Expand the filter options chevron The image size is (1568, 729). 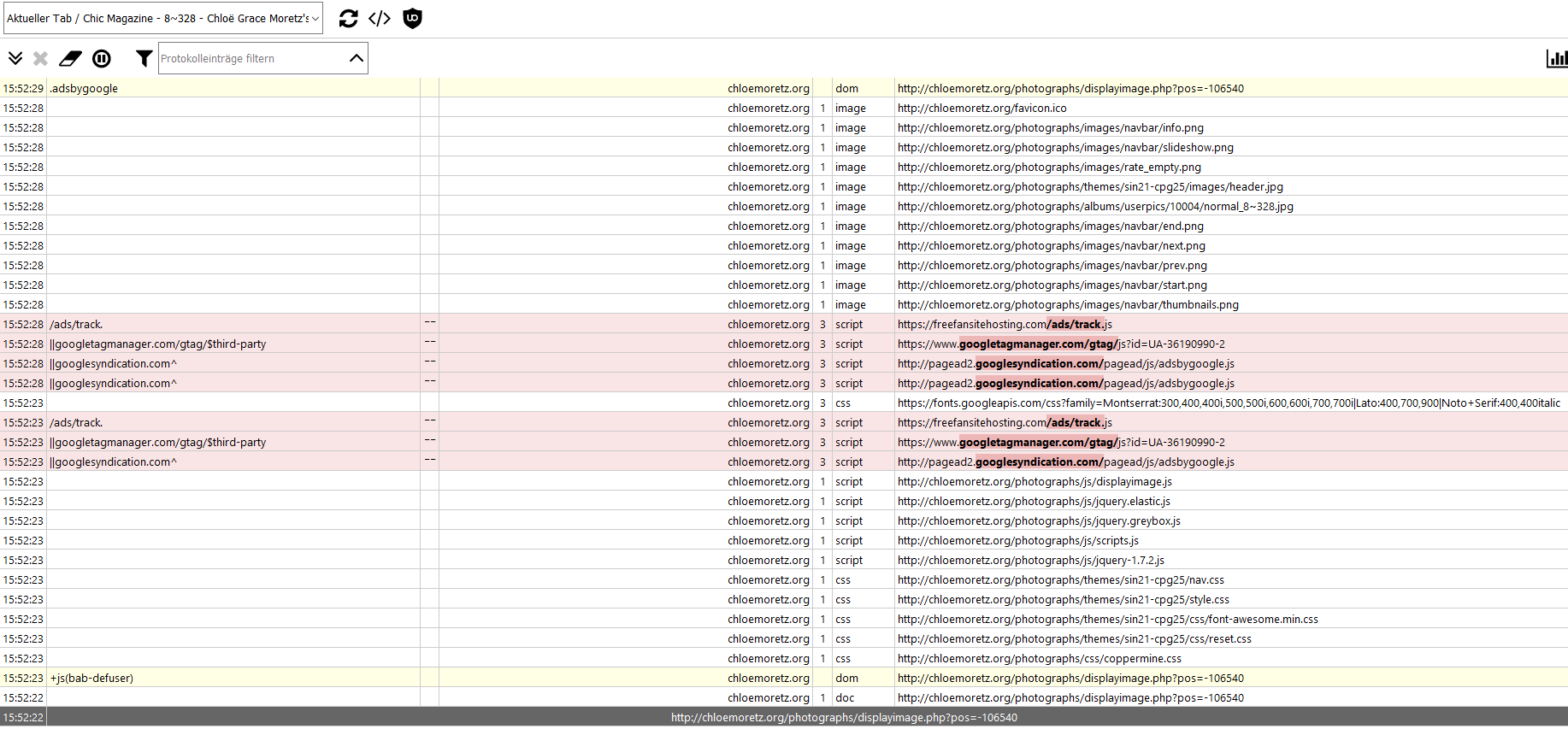pos(357,58)
